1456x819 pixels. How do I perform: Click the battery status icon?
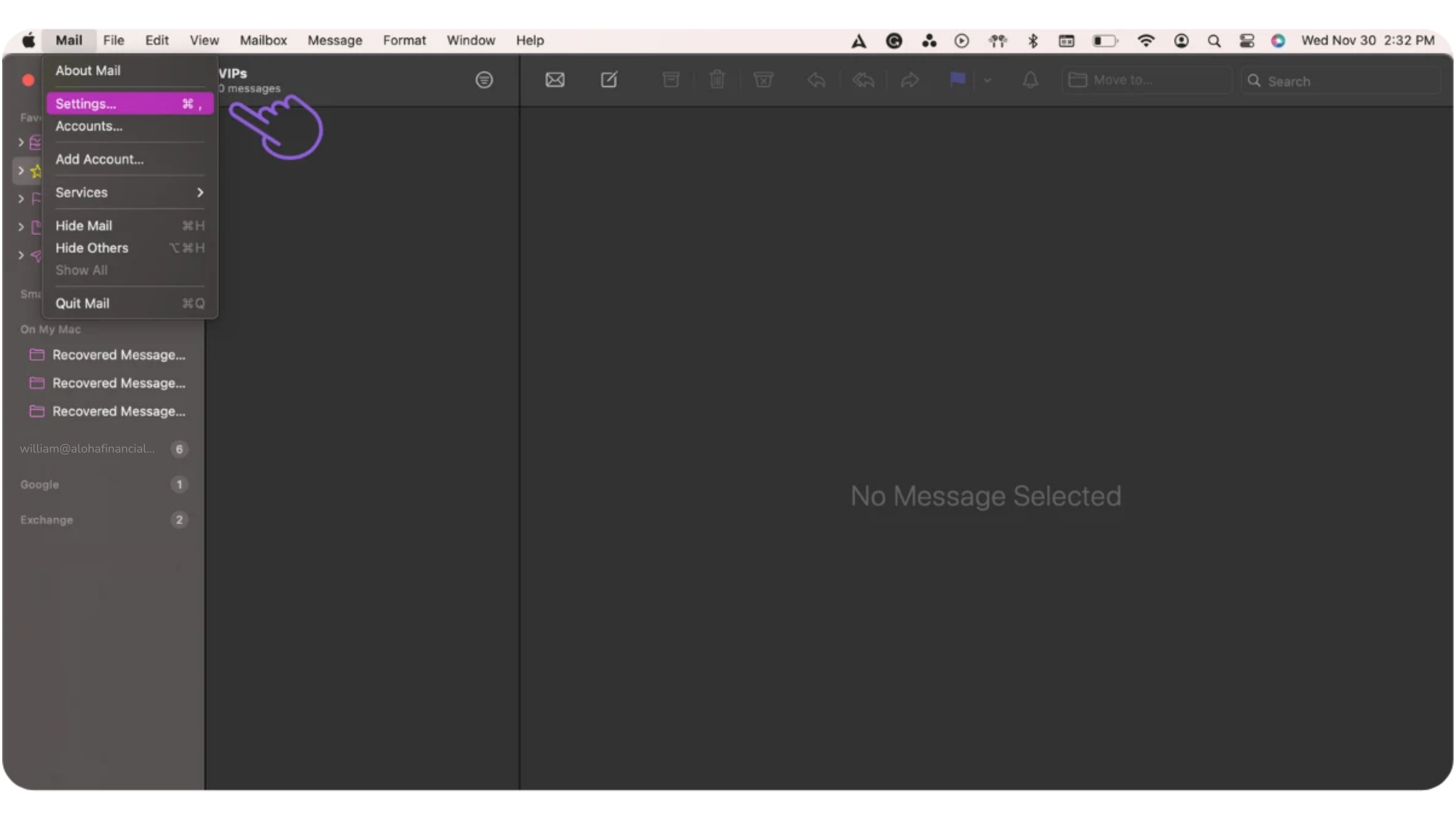point(1105,41)
